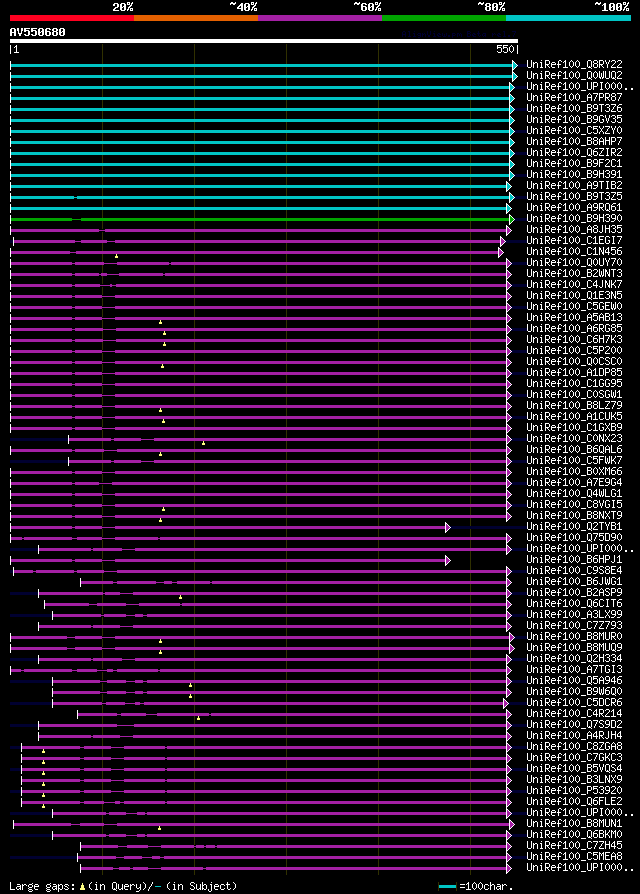Open hit UniRef100_C9S8E4
This screenshot has height=894, width=640.
click(574, 571)
